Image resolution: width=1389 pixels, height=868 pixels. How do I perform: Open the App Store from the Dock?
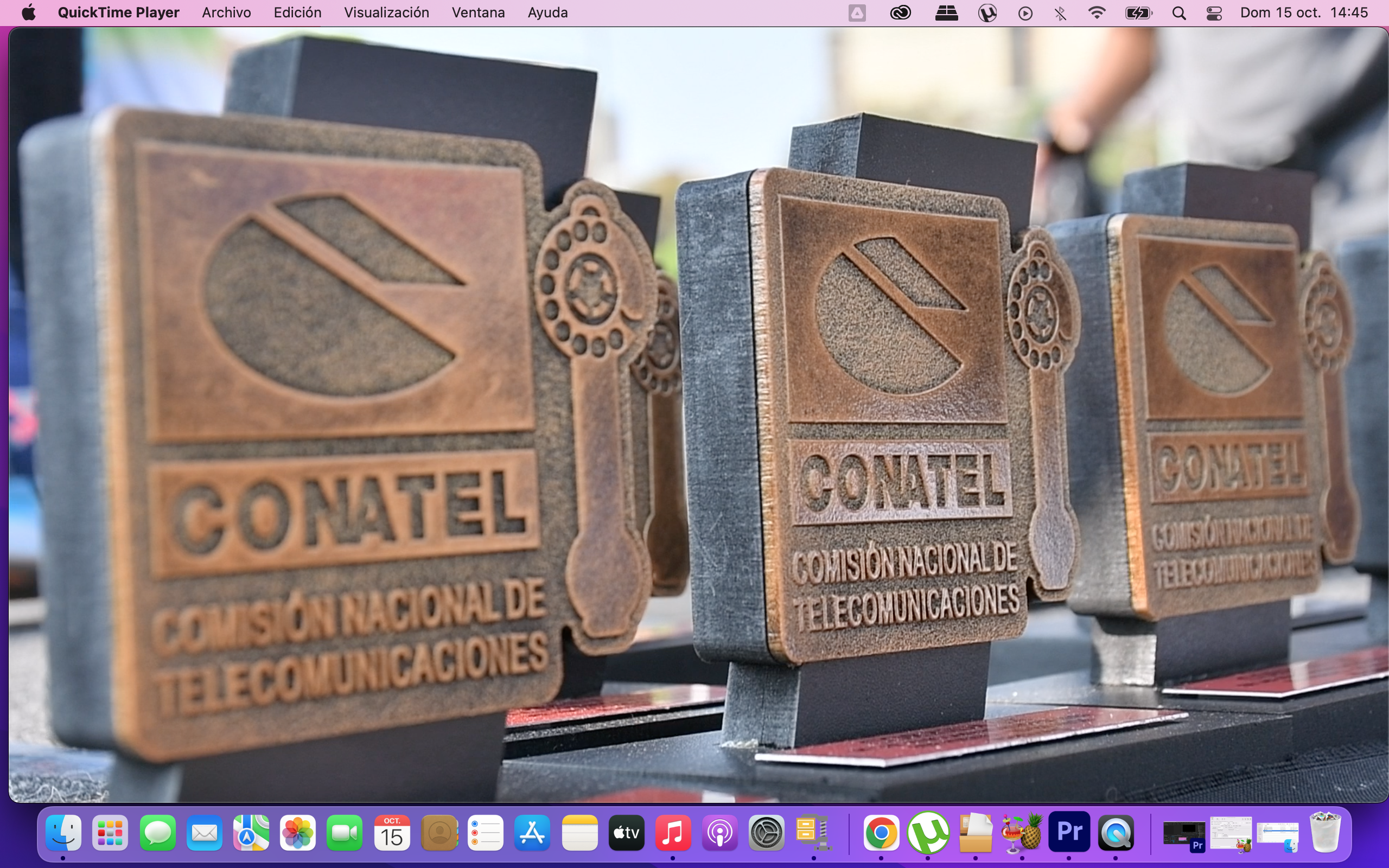tap(533, 832)
